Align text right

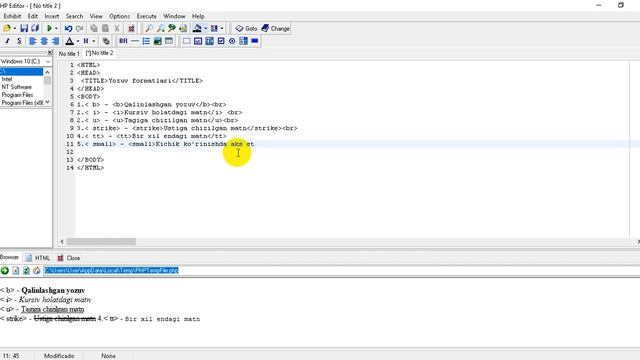[56, 41]
